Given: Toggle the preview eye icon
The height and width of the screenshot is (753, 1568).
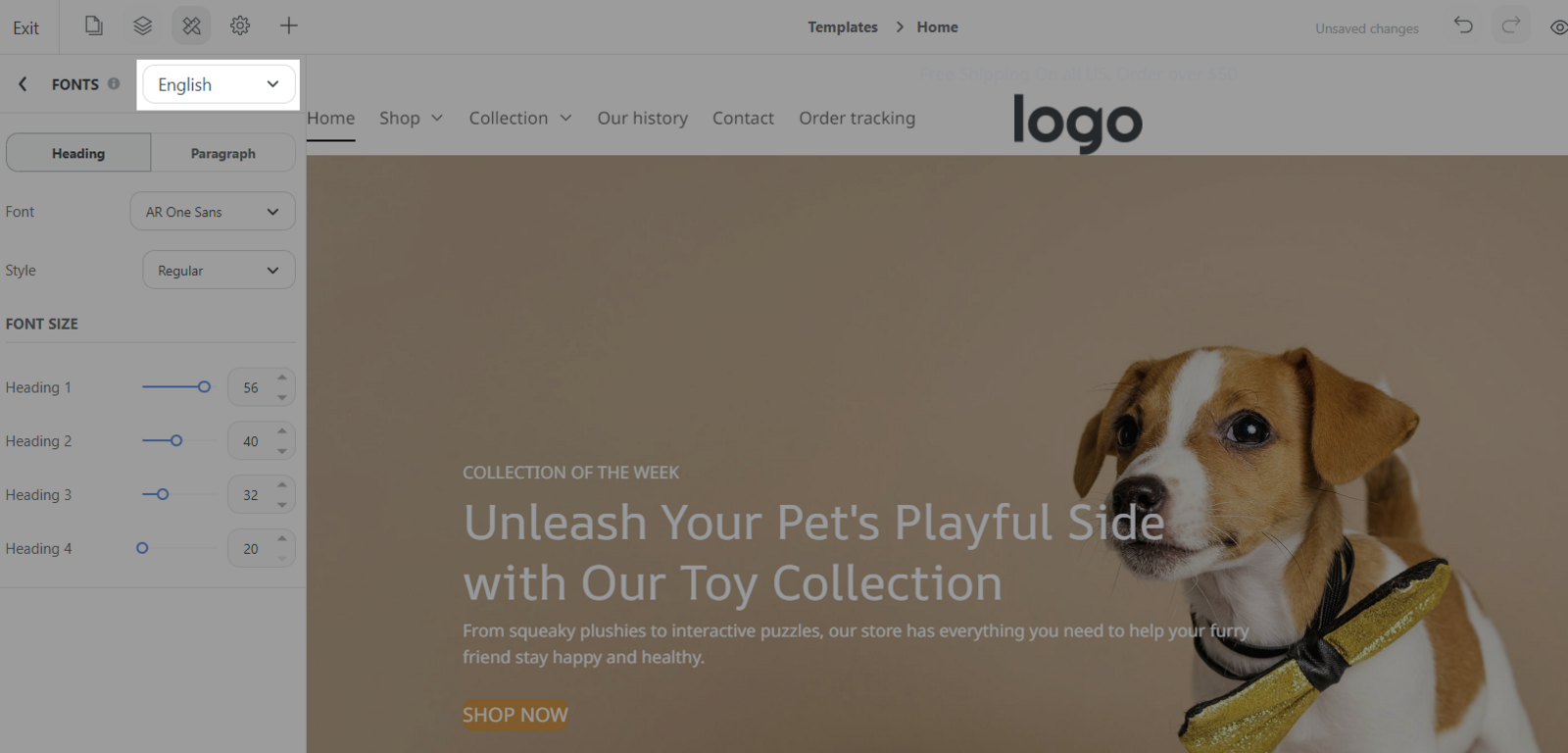Looking at the screenshot, I should [x=1558, y=27].
